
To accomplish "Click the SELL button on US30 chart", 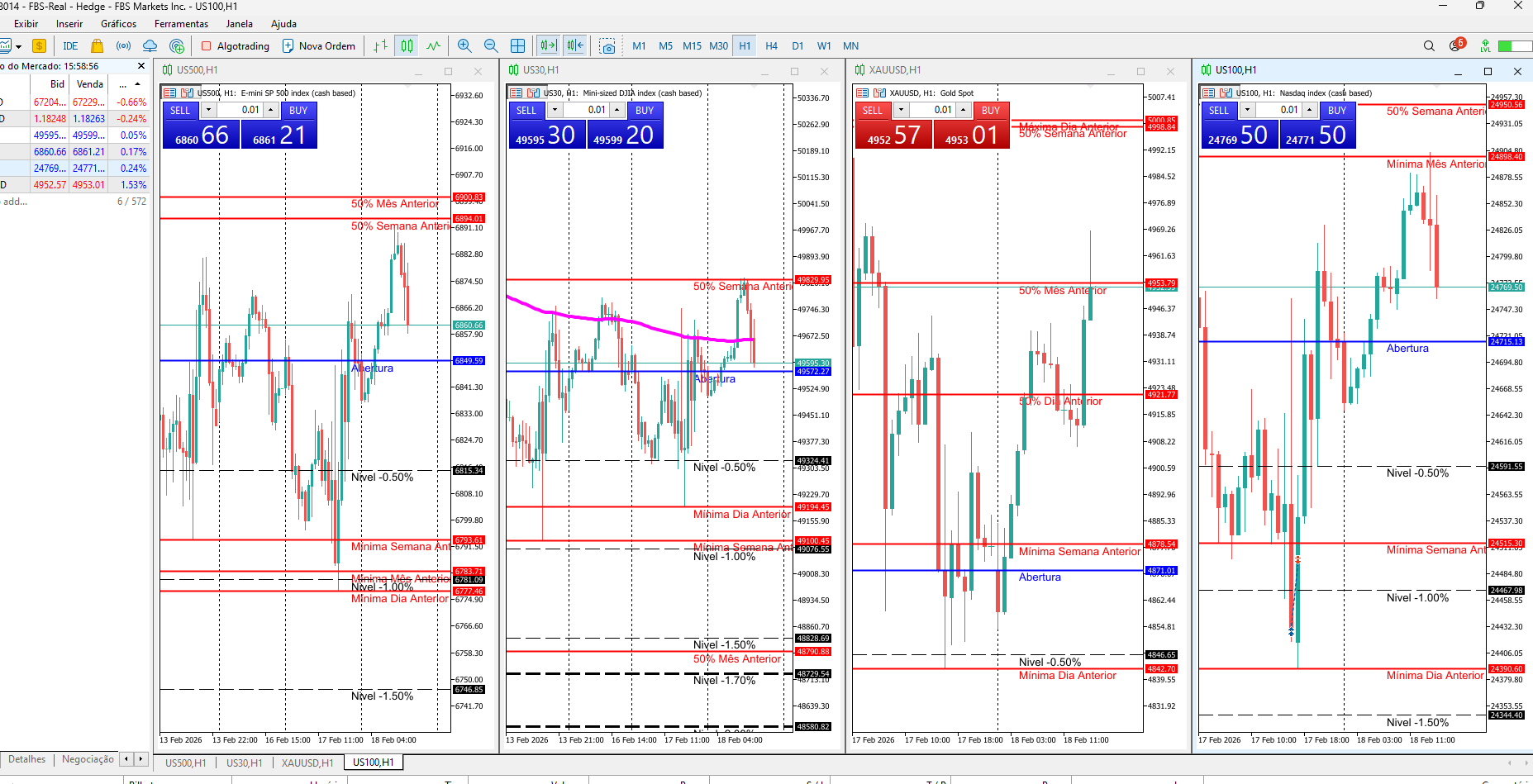I will 526,110.
